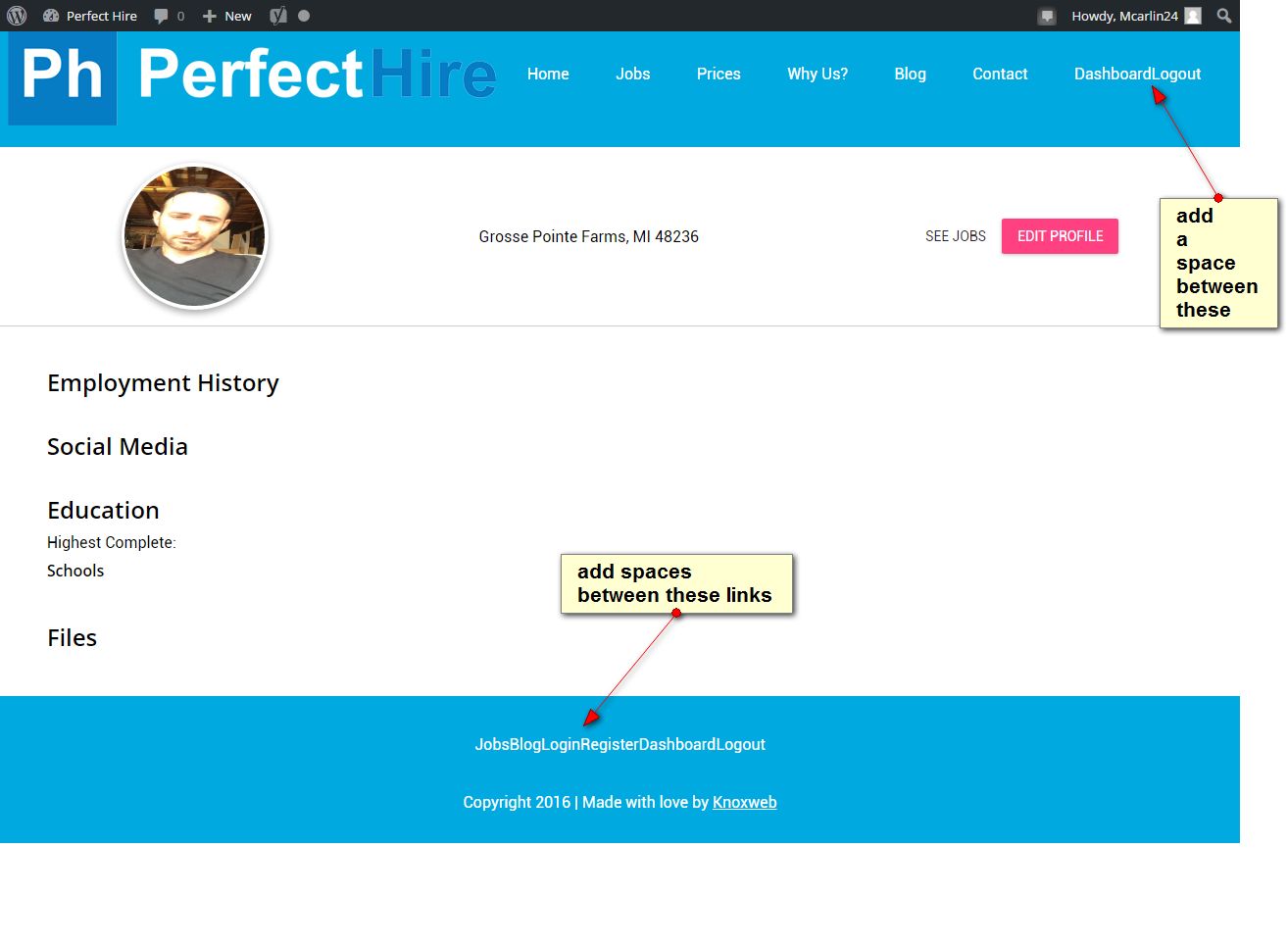Click the Employment History heading
The height and width of the screenshot is (947, 1288).
coord(163,383)
